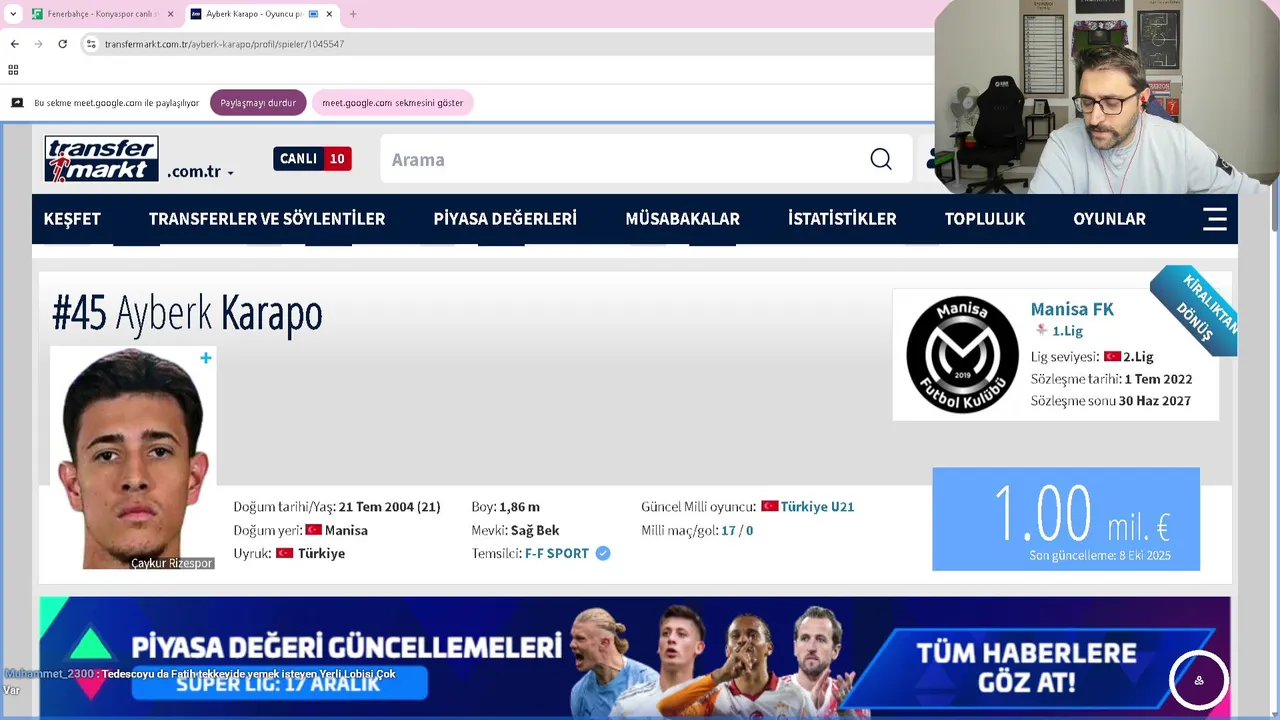Open the .com.tr country dropdown

[200, 172]
